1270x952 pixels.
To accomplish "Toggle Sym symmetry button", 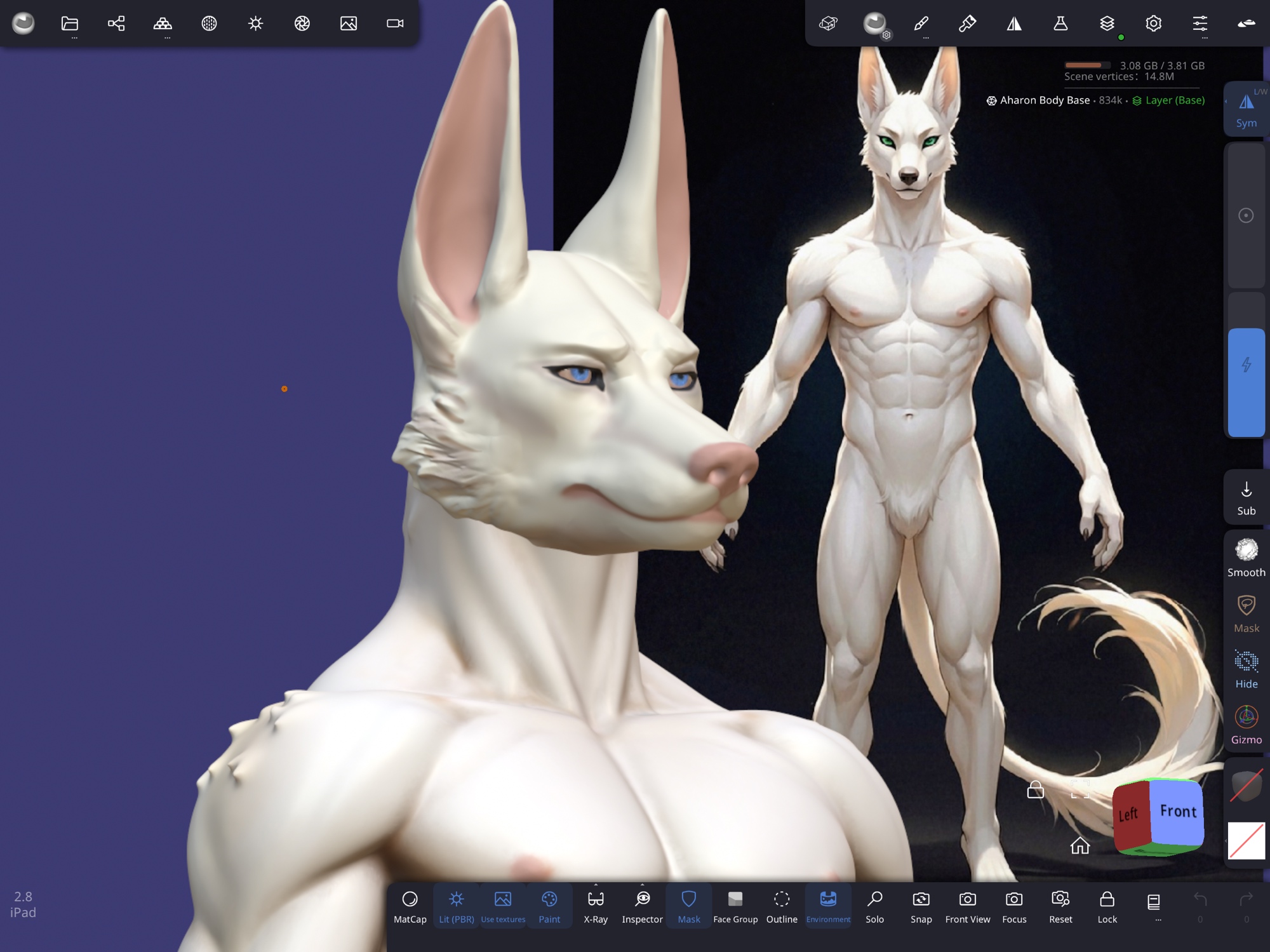I will (1246, 109).
